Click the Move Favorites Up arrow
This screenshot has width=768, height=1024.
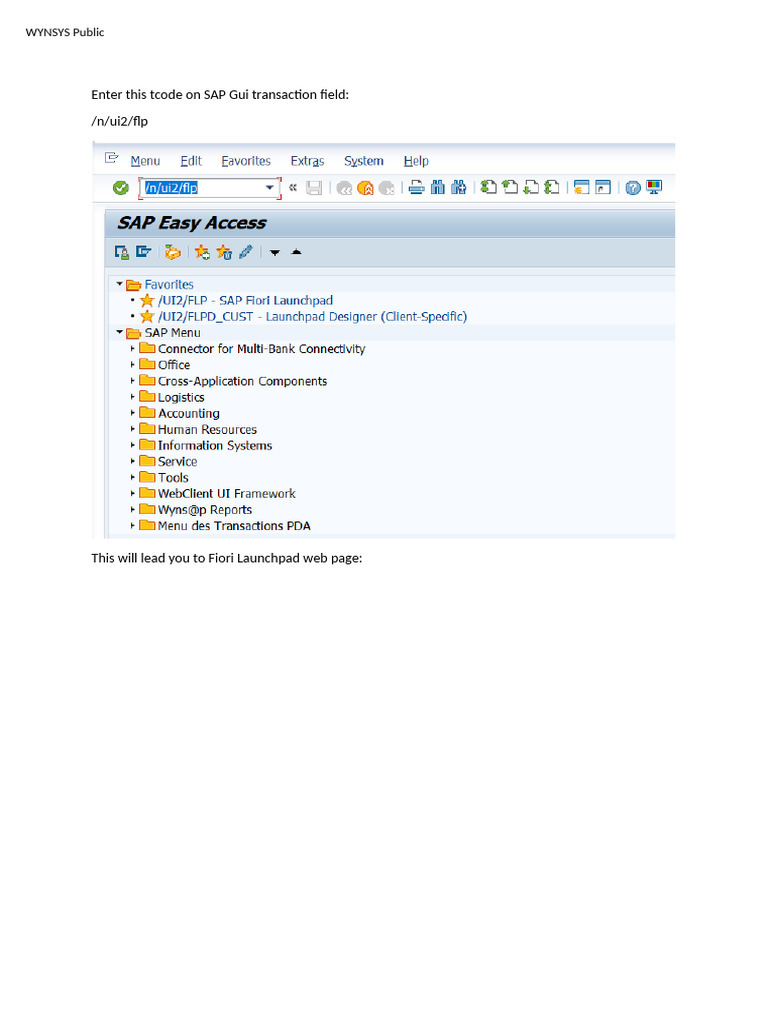(296, 251)
